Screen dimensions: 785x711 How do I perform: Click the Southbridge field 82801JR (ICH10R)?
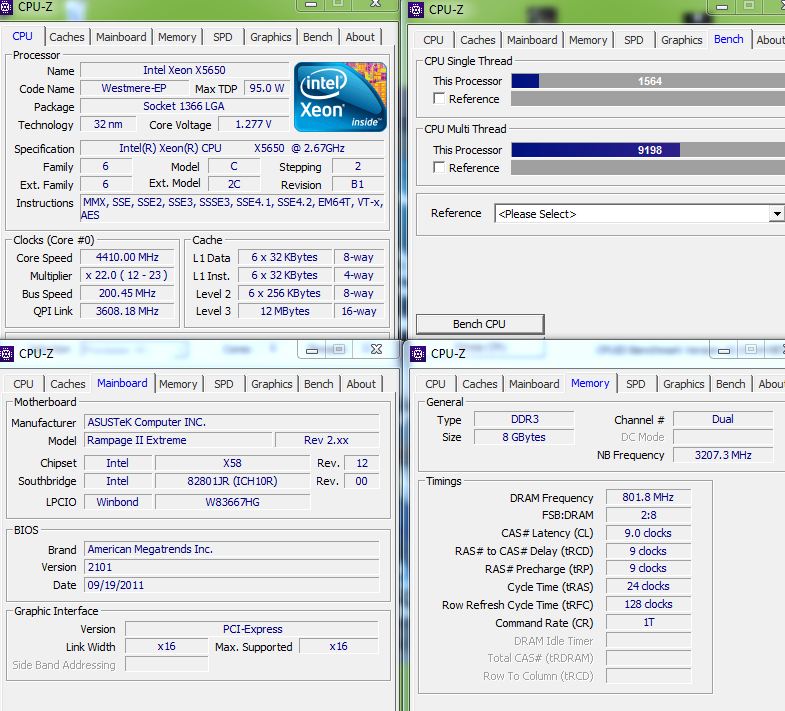point(232,481)
